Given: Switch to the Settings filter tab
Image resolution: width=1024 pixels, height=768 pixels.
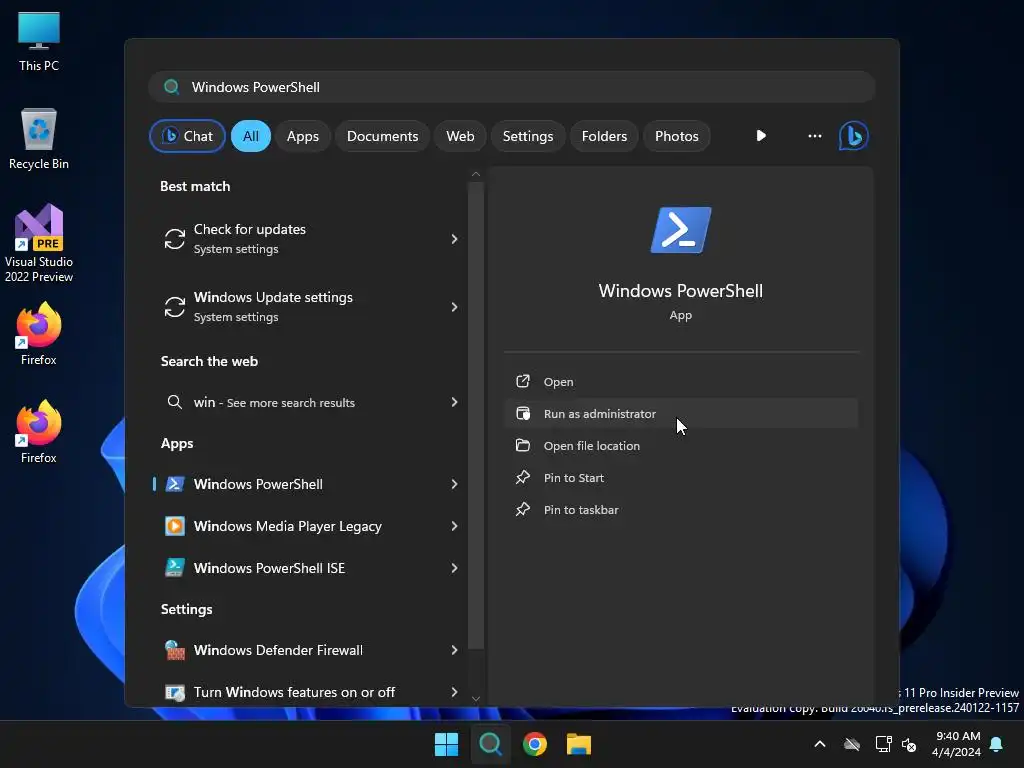Looking at the screenshot, I should click(528, 136).
